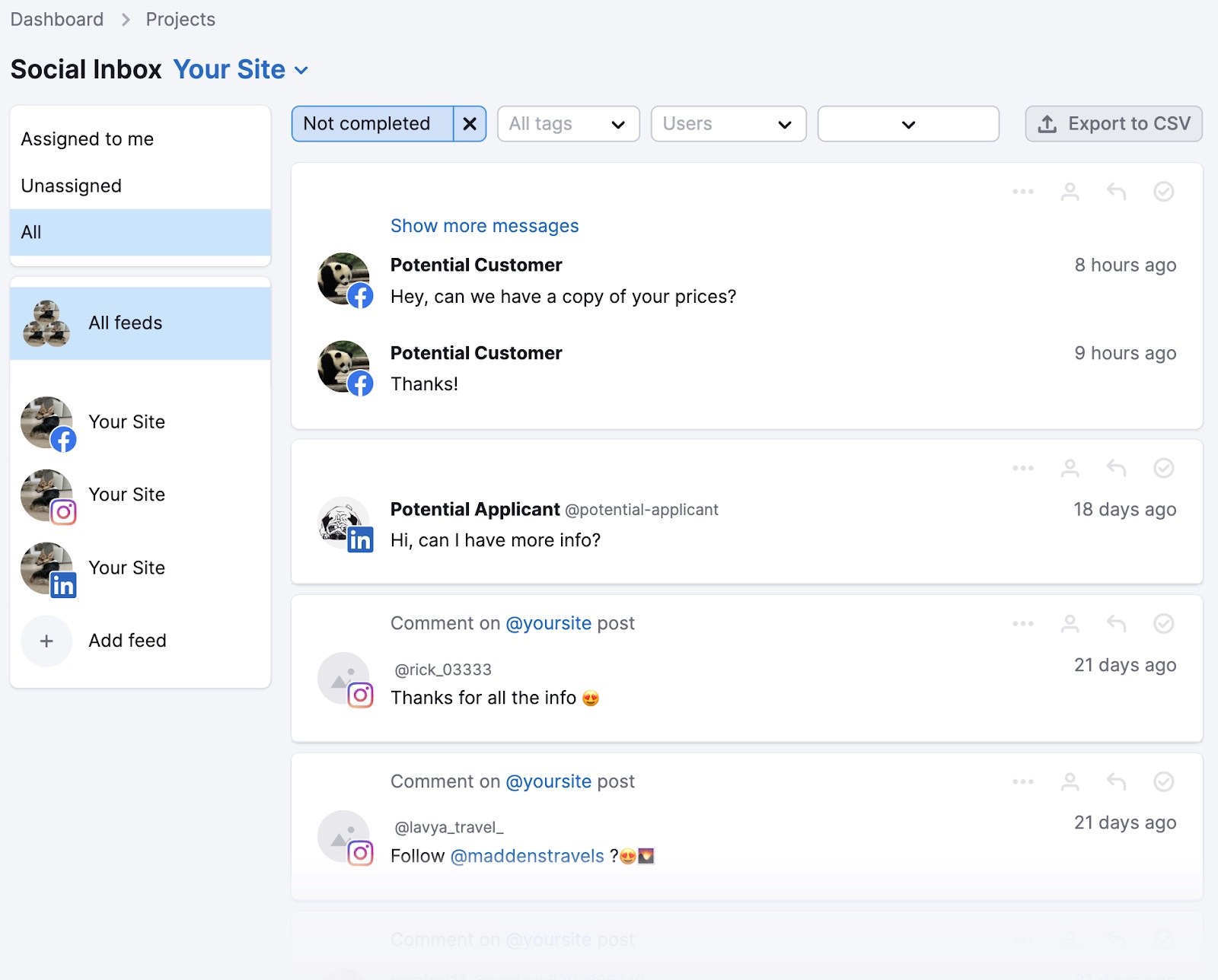Switch to the Unassigned inbox view

coord(71,185)
